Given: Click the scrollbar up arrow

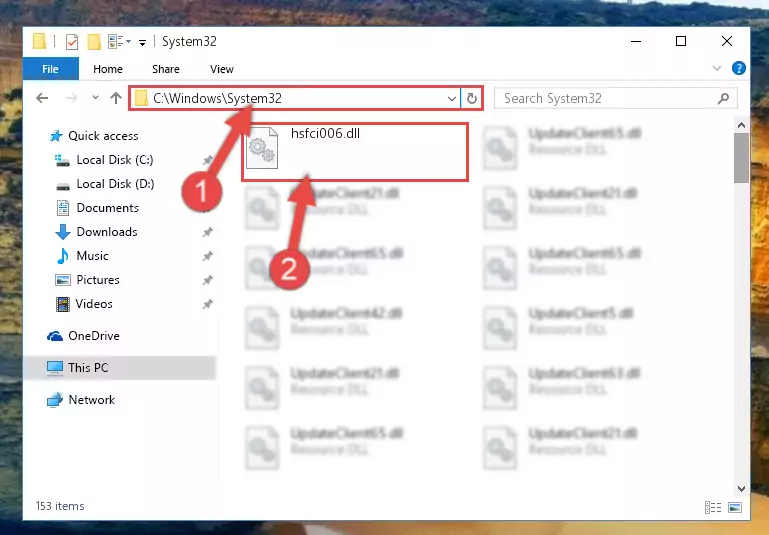Looking at the screenshot, I should coord(742,125).
